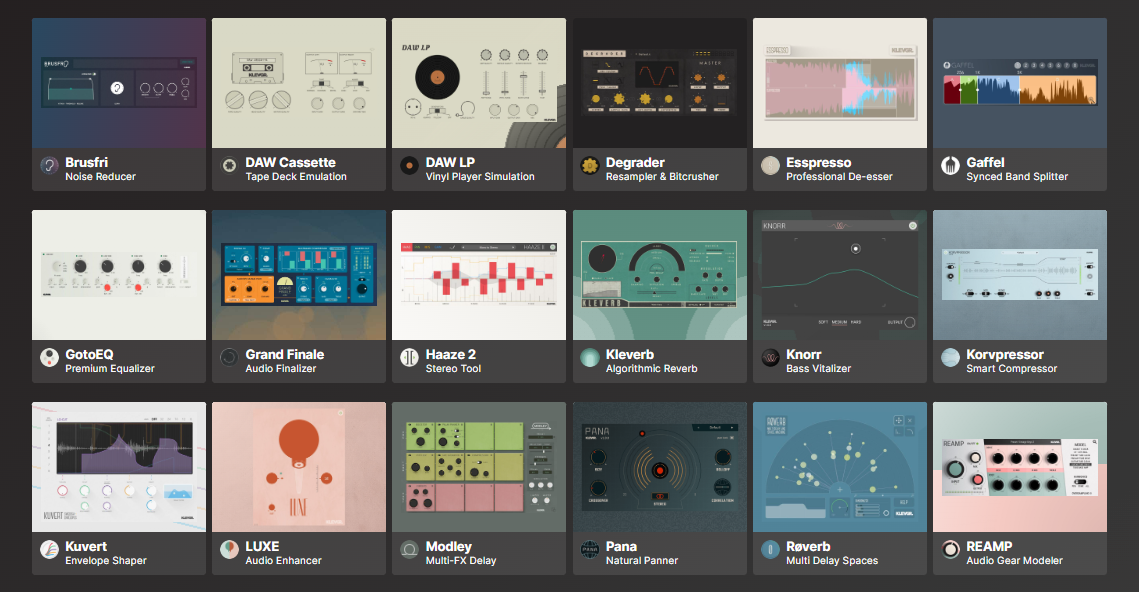The image size is (1139, 592).
Task: Select the Grand Finale interface thumbnail
Action: 299,275
